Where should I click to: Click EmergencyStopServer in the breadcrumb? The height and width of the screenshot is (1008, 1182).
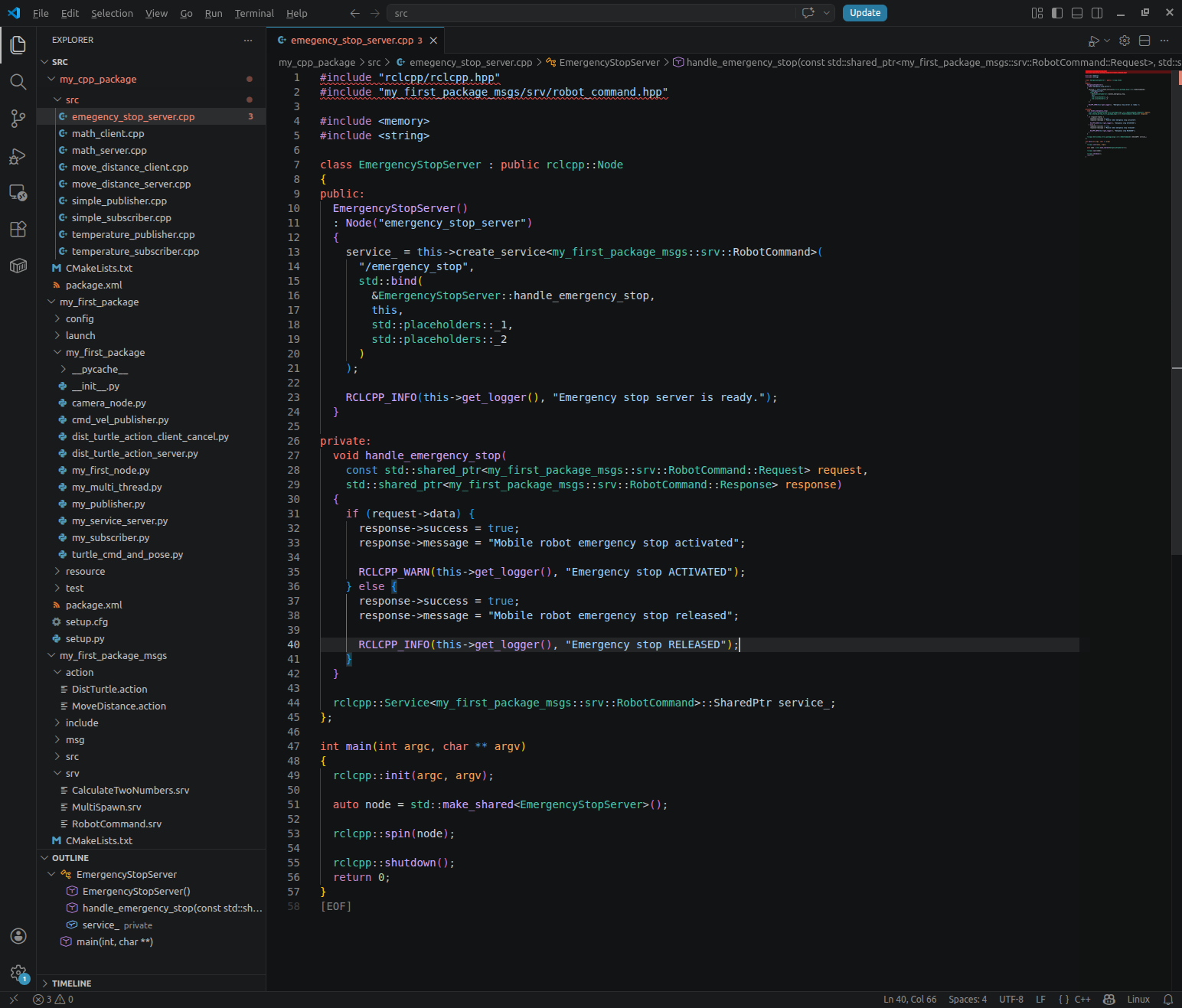click(609, 63)
